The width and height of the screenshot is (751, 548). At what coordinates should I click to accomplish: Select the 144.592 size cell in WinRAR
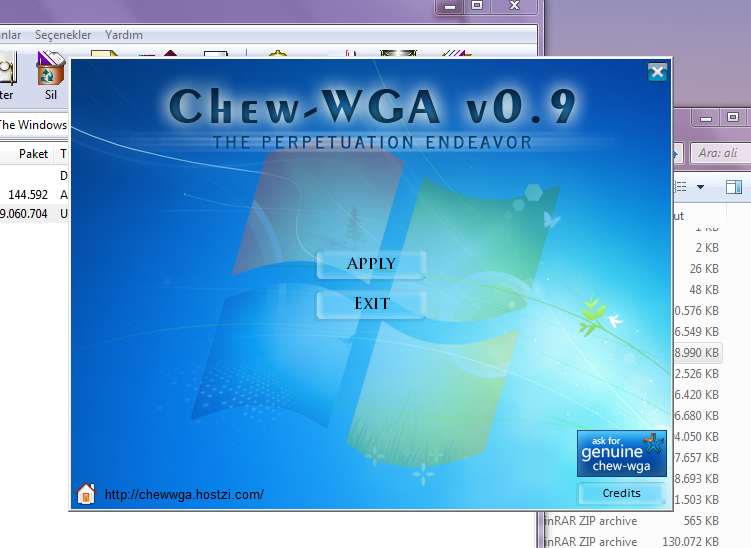pyautogui.click(x=28, y=195)
